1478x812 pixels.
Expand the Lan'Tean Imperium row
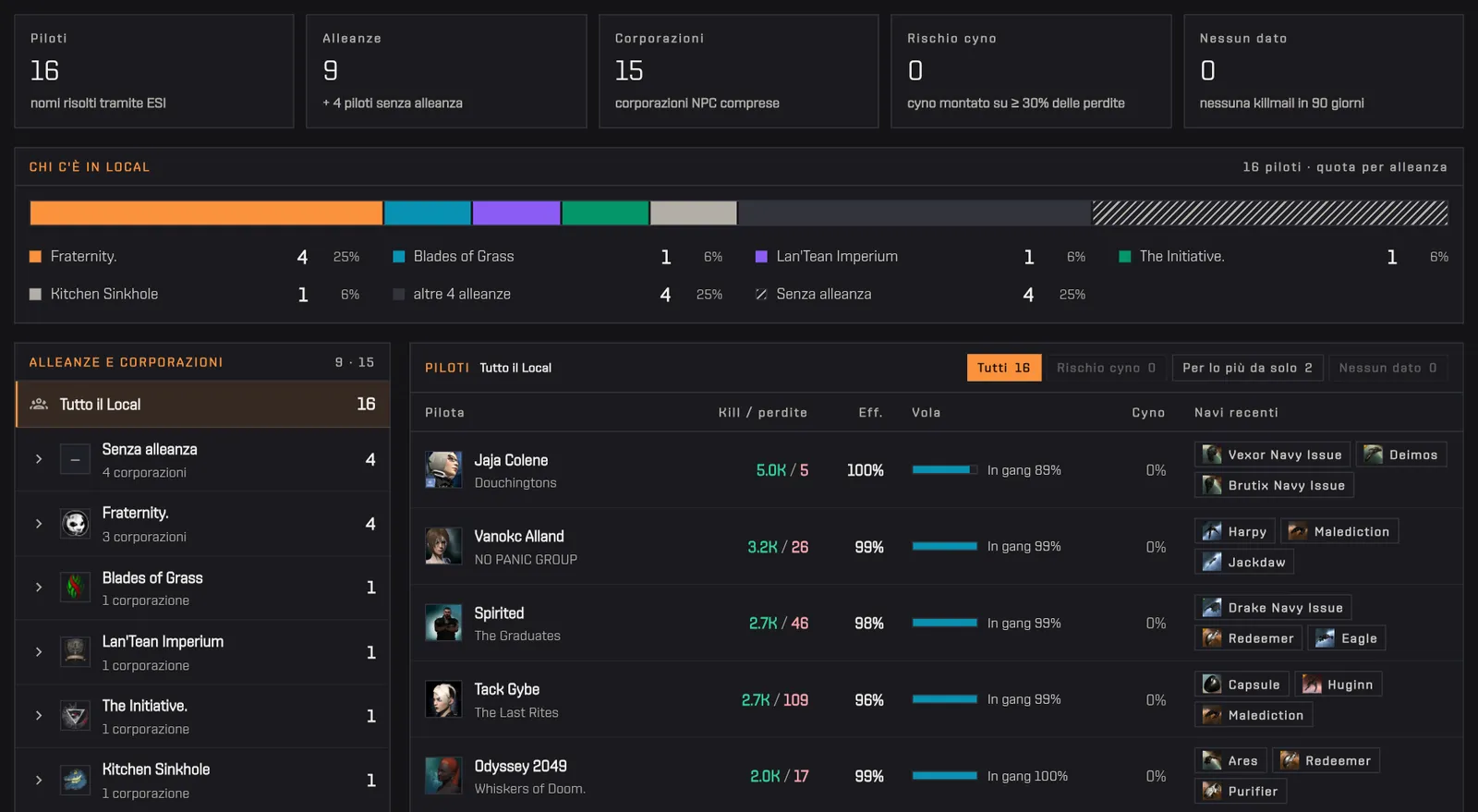coord(39,652)
